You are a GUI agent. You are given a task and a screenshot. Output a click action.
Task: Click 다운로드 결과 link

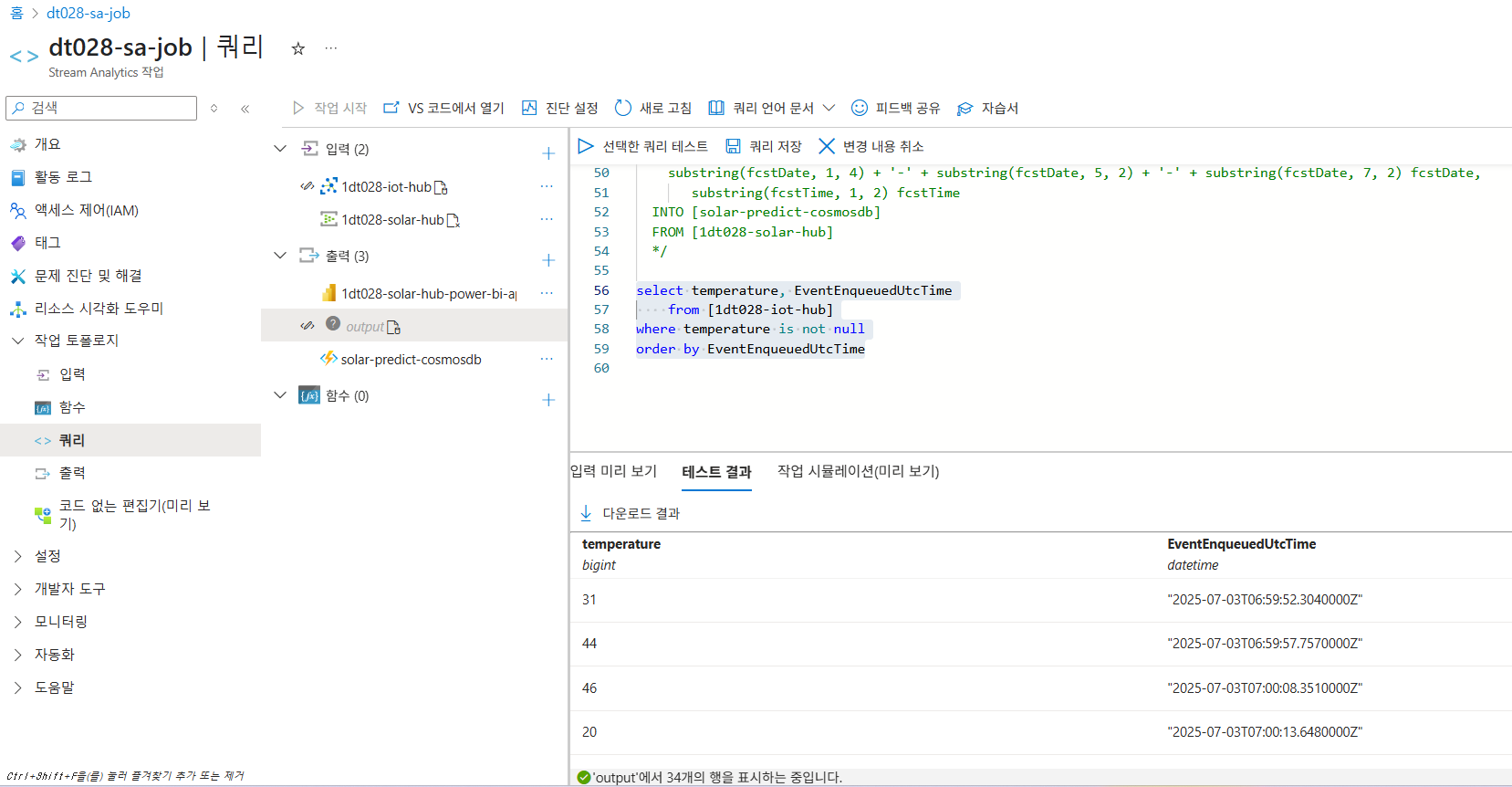(x=631, y=513)
